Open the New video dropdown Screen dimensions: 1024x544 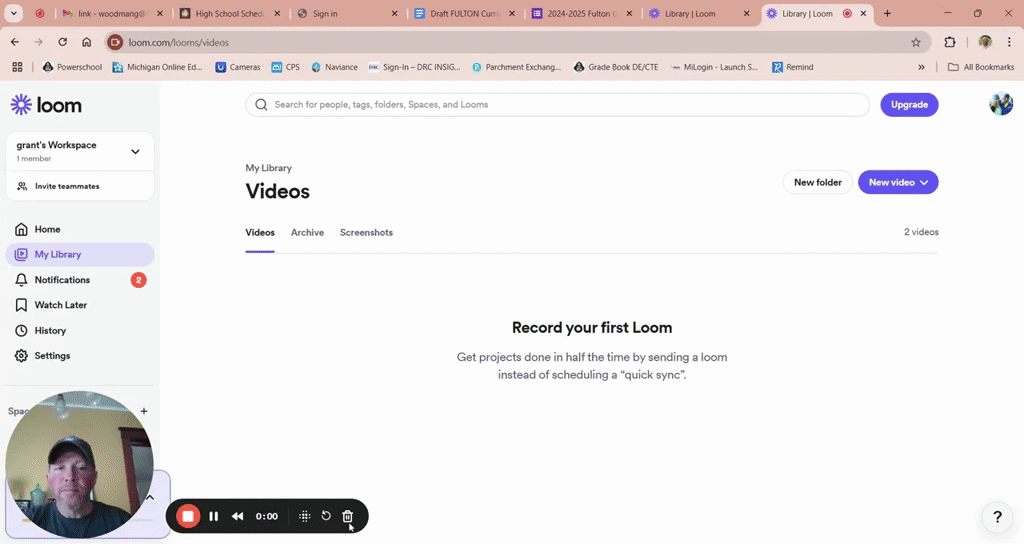pyautogui.click(x=898, y=182)
